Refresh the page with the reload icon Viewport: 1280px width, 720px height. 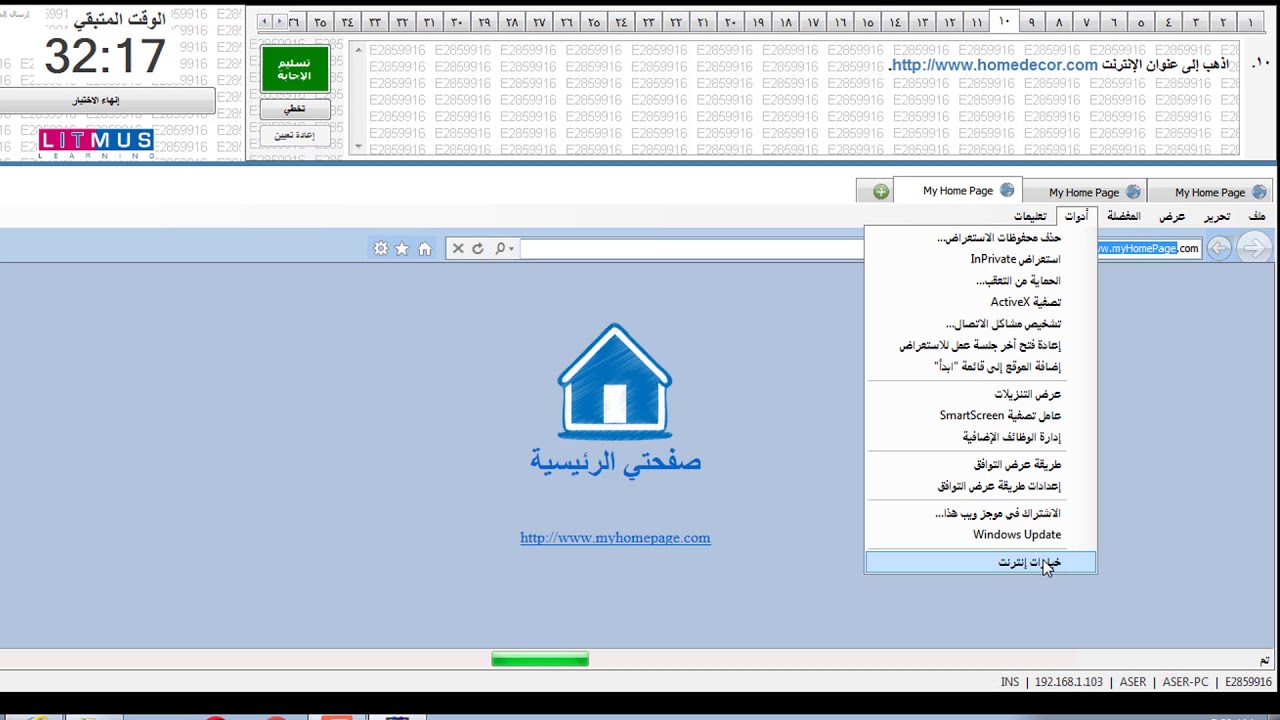[478, 249]
